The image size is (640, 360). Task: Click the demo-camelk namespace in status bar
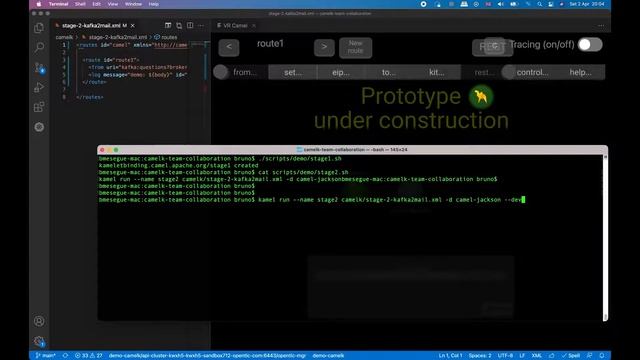[328, 356]
